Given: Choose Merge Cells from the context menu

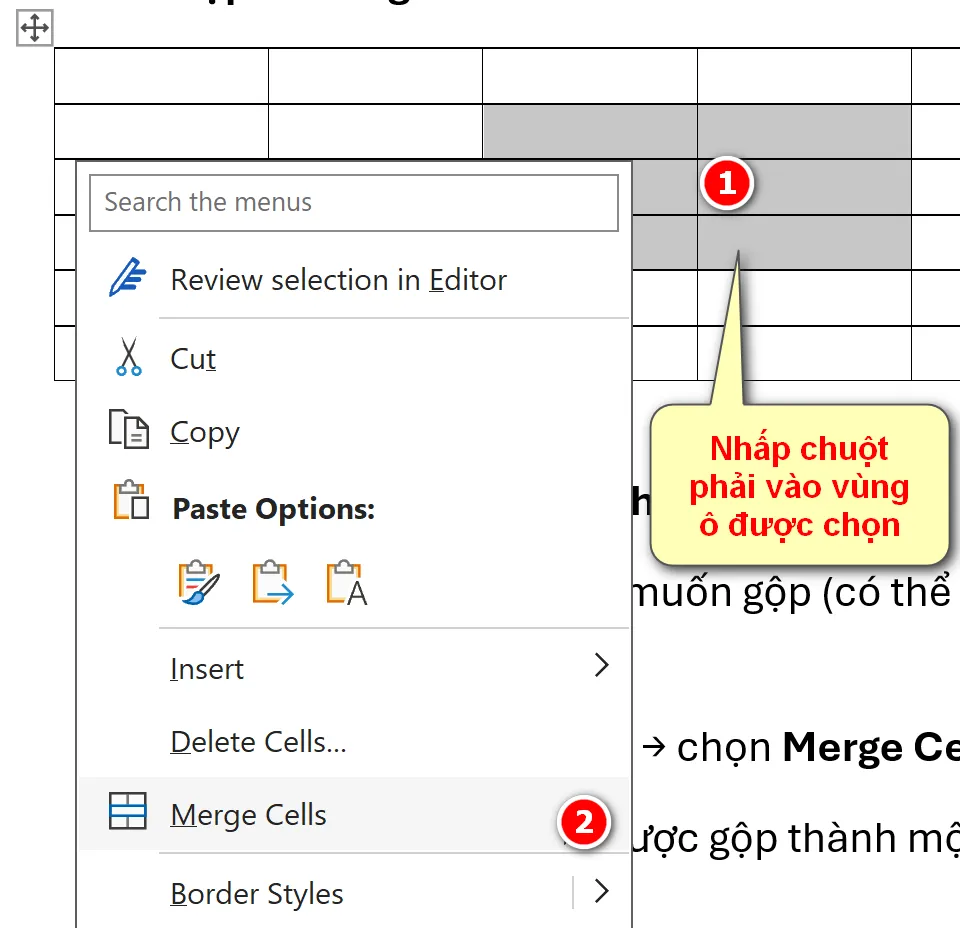Looking at the screenshot, I should pos(248,814).
